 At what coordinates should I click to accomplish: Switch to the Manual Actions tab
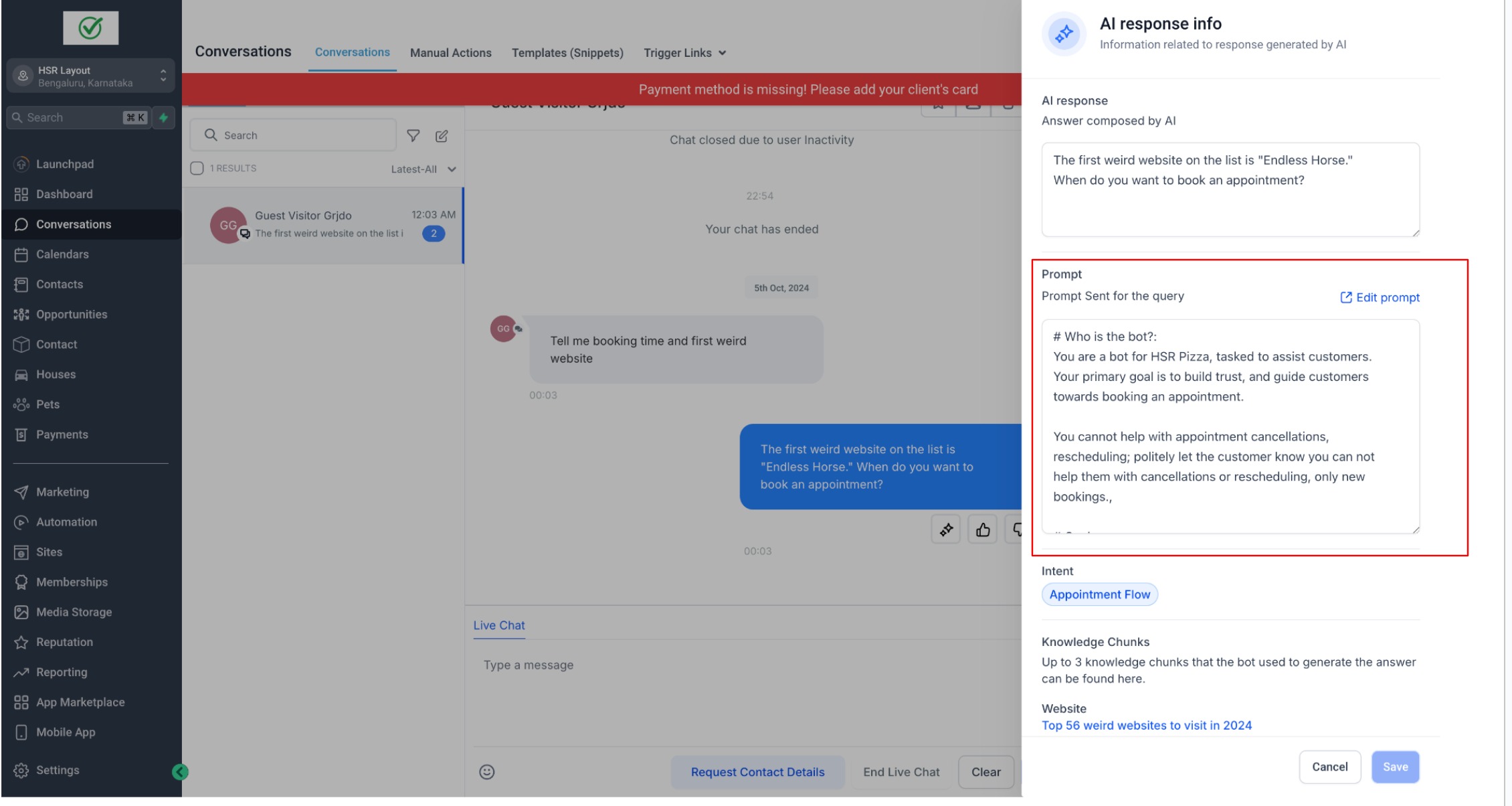(450, 53)
